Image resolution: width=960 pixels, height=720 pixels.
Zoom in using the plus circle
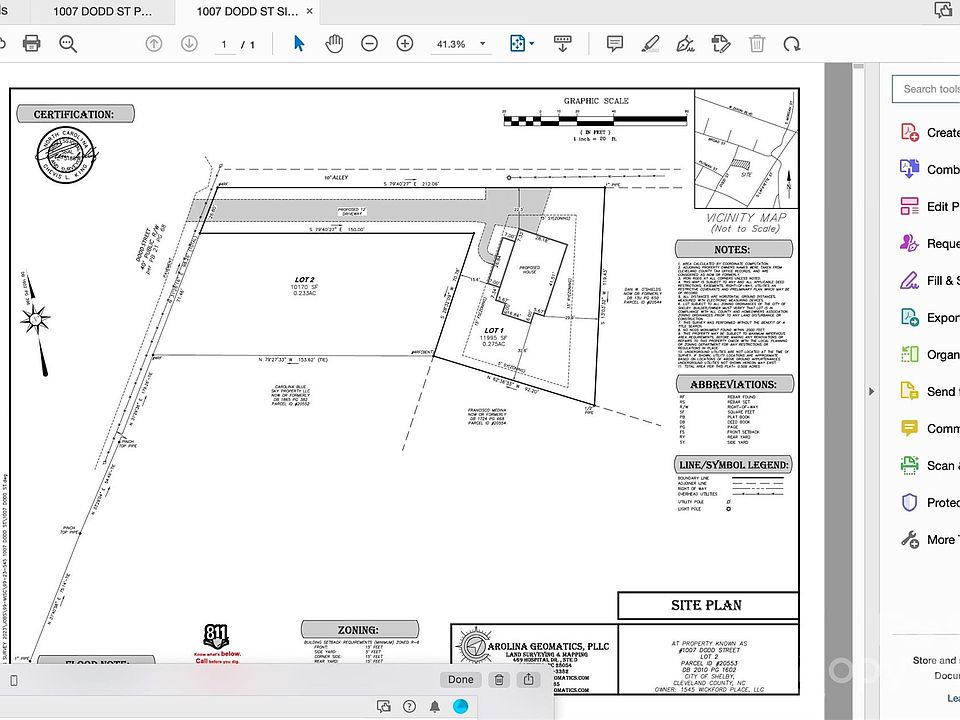point(405,43)
